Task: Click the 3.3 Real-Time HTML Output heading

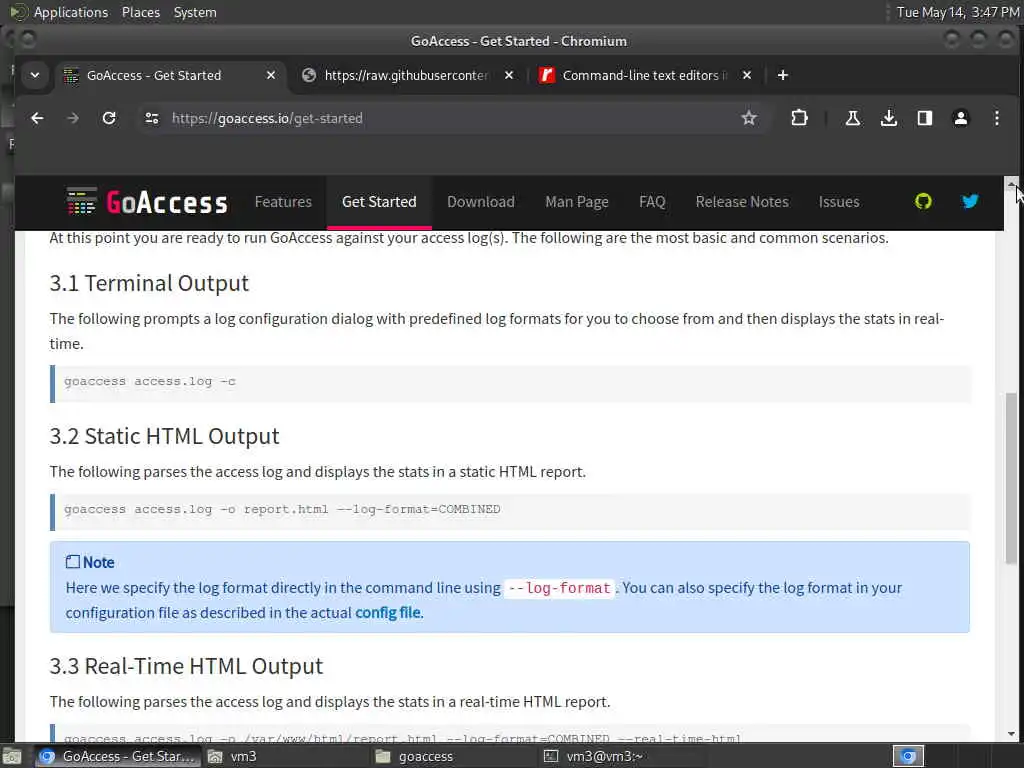Action: 186,665
